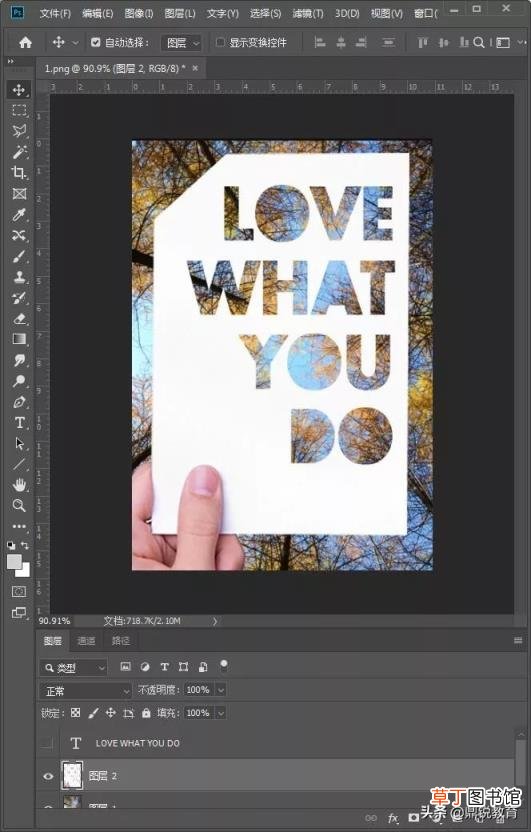Click the foreground color swatch
531x832 pixels.
click(14, 562)
